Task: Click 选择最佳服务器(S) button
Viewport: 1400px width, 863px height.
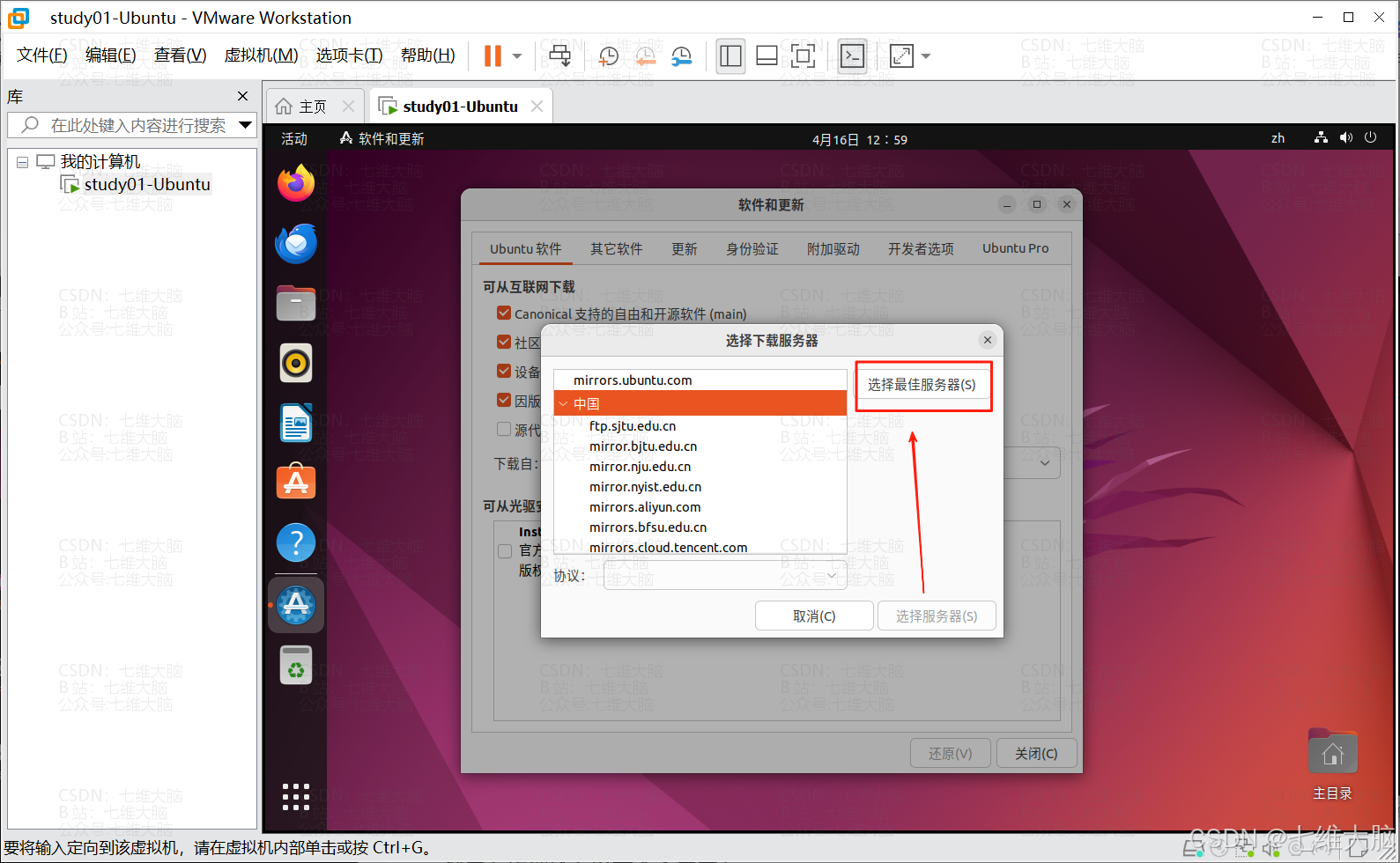Action: [922, 385]
